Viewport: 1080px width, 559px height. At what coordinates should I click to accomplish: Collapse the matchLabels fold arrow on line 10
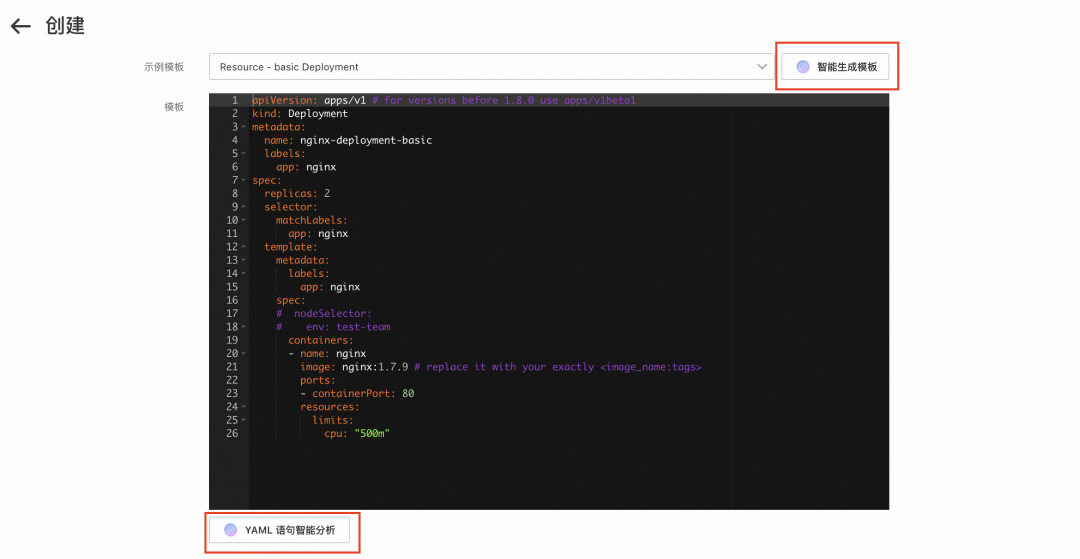244,220
